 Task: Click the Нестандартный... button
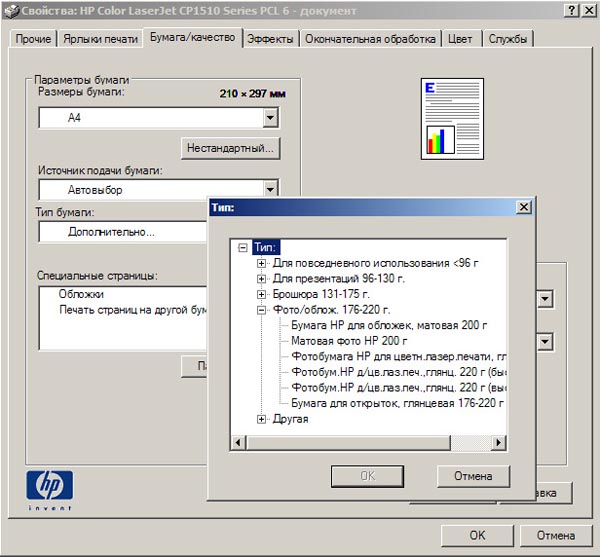(x=230, y=148)
